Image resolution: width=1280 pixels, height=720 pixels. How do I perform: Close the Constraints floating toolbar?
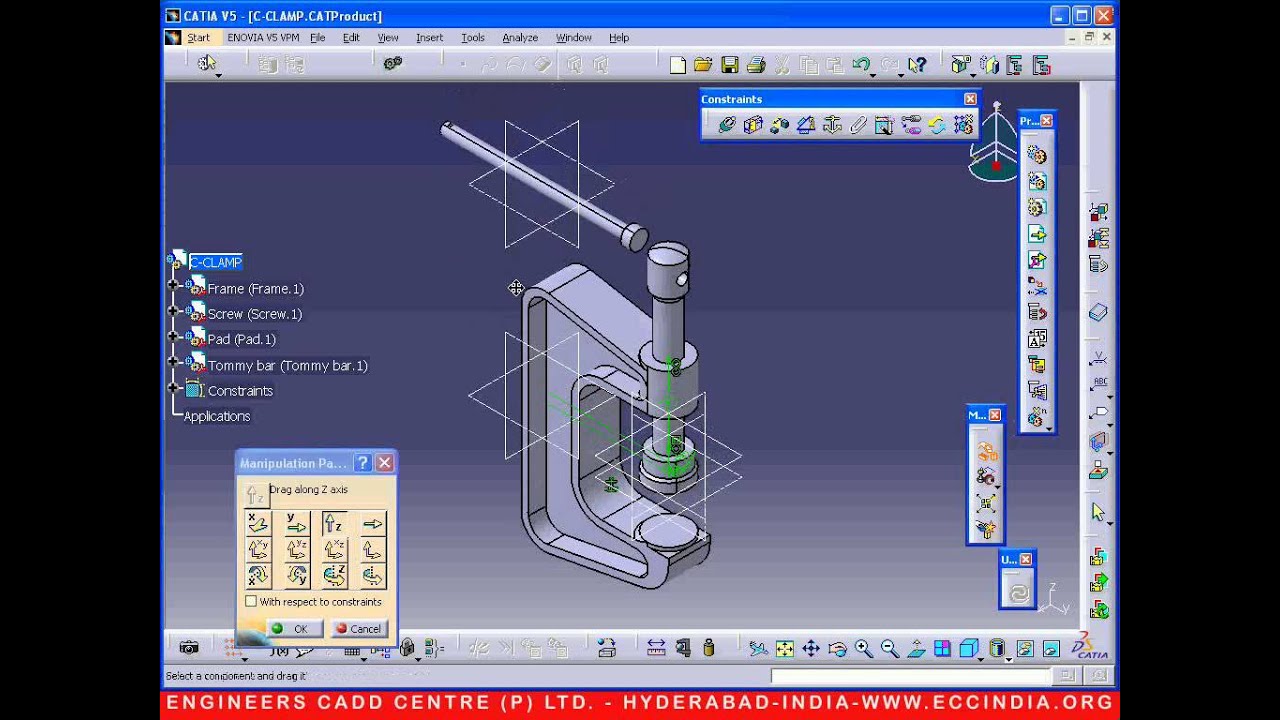pos(970,99)
